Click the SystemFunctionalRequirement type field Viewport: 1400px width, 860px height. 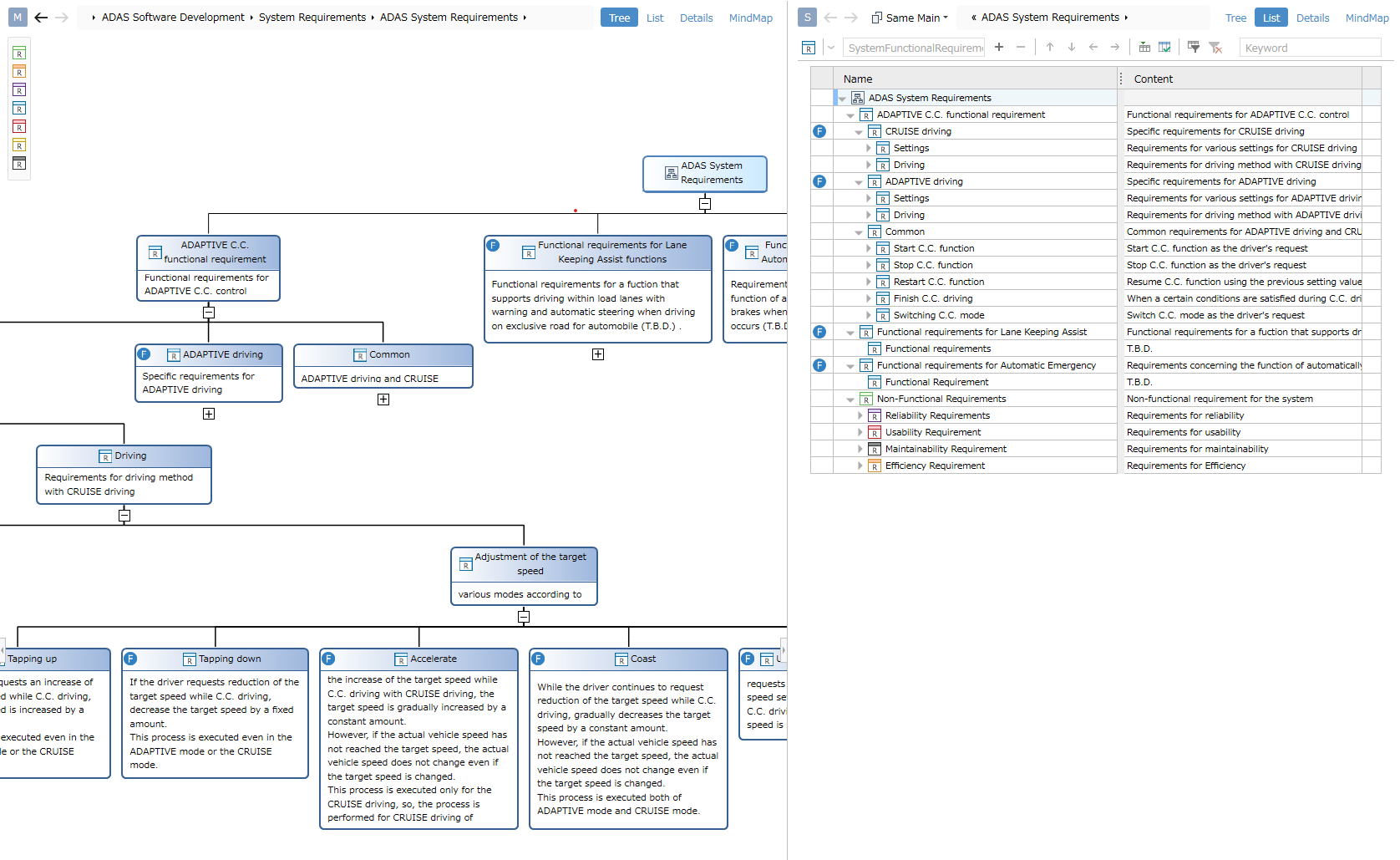coord(914,48)
